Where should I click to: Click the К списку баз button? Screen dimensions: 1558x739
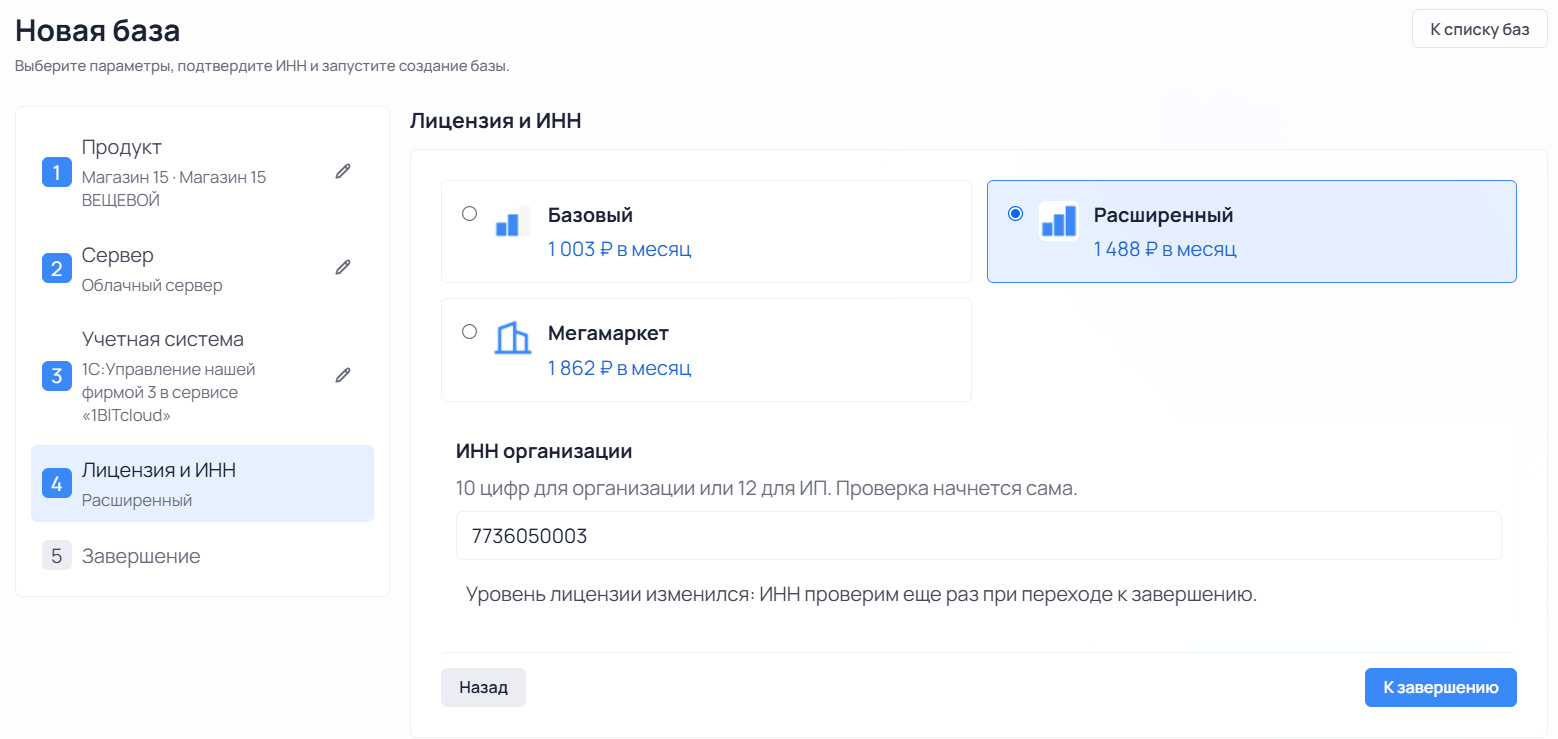coord(1480,29)
